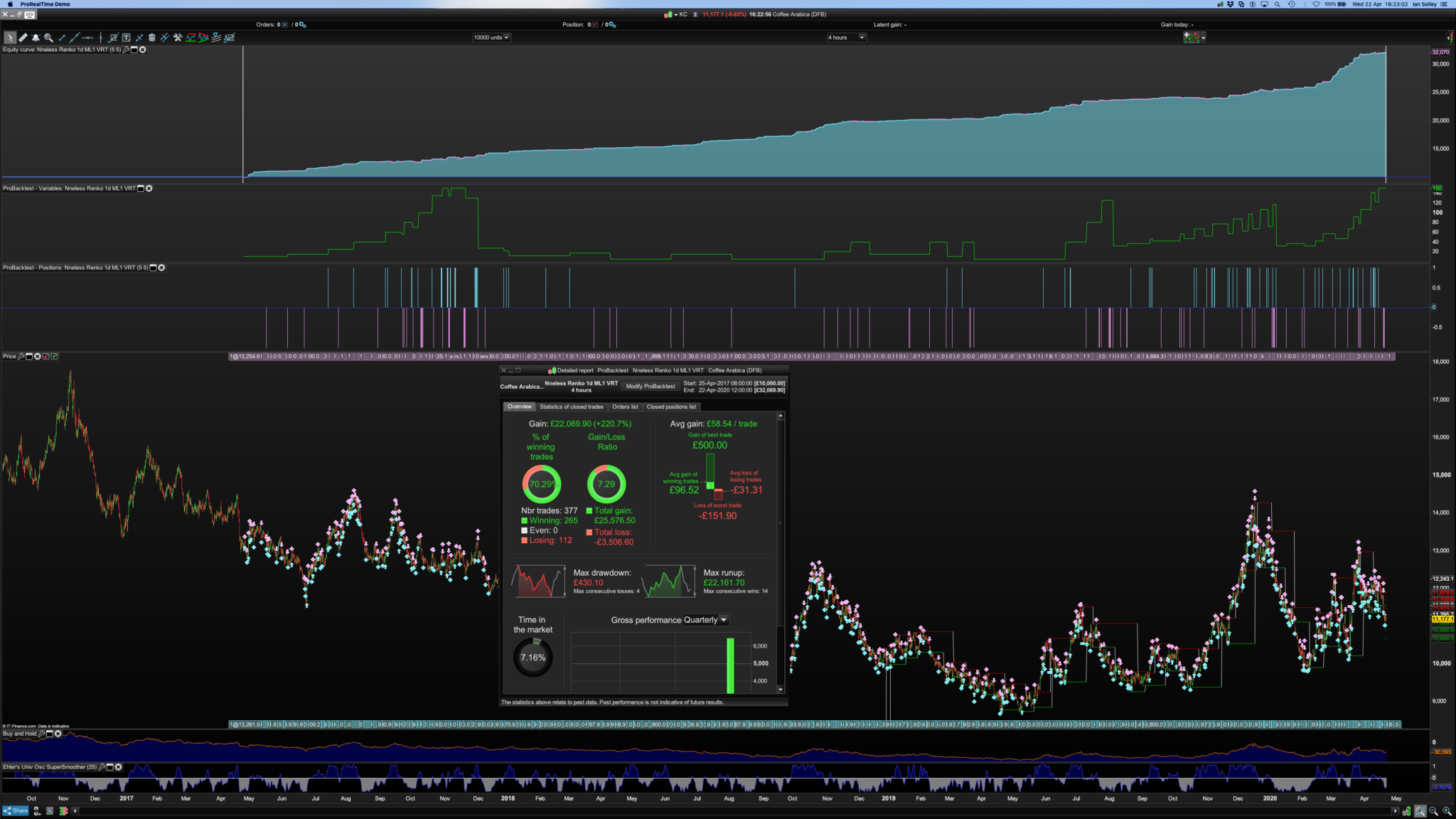Screen dimensions: 1456x819
Task: Open the wrench and hammer settings icon
Action: click(178, 38)
